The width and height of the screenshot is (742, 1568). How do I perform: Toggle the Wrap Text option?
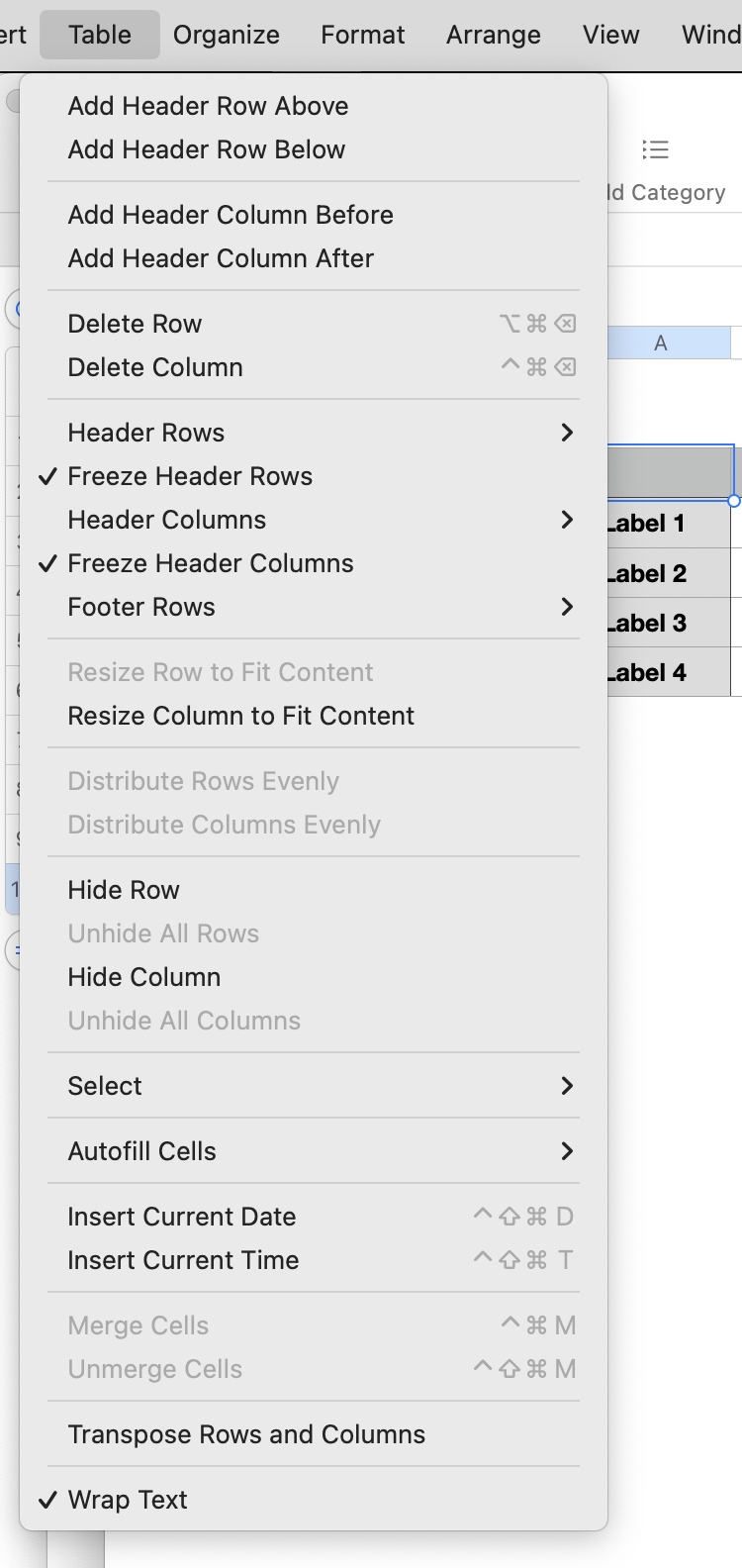click(x=128, y=1500)
